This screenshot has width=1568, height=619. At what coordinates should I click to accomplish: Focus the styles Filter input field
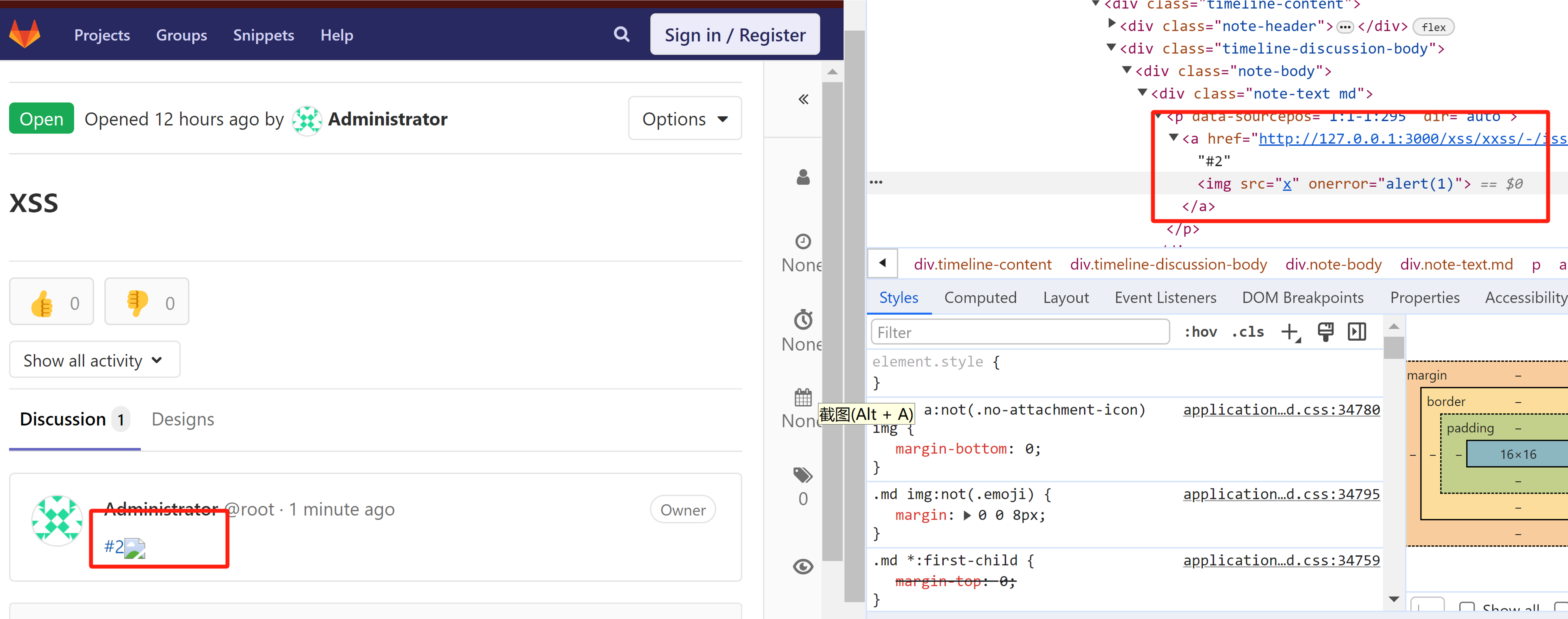pyautogui.click(x=1020, y=332)
